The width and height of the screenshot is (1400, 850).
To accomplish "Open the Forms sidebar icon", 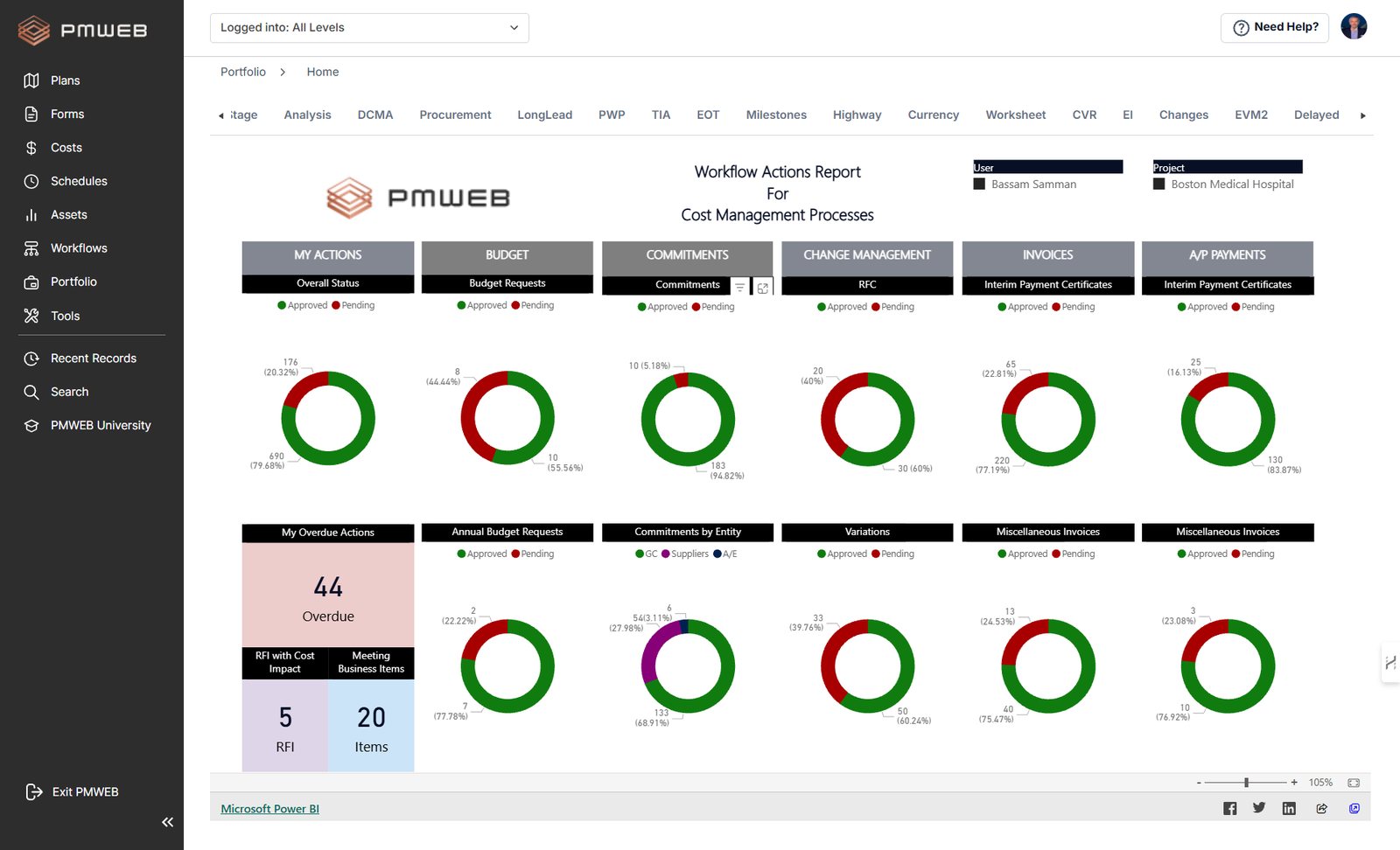I will click(x=31, y=114).
